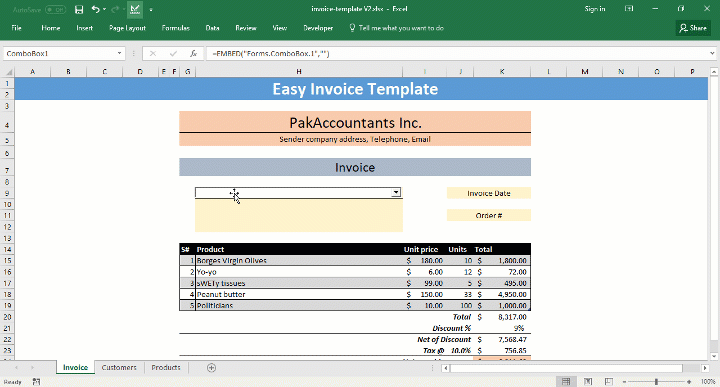Click the Invoice Date cell
This screenshot has height=387, width=720.
click(489, 193)
